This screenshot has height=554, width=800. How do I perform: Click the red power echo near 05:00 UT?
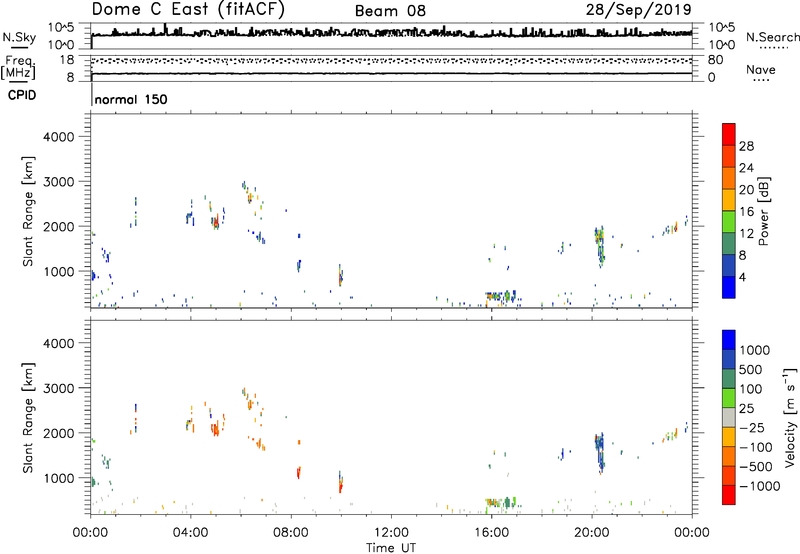tap(216, 222)
